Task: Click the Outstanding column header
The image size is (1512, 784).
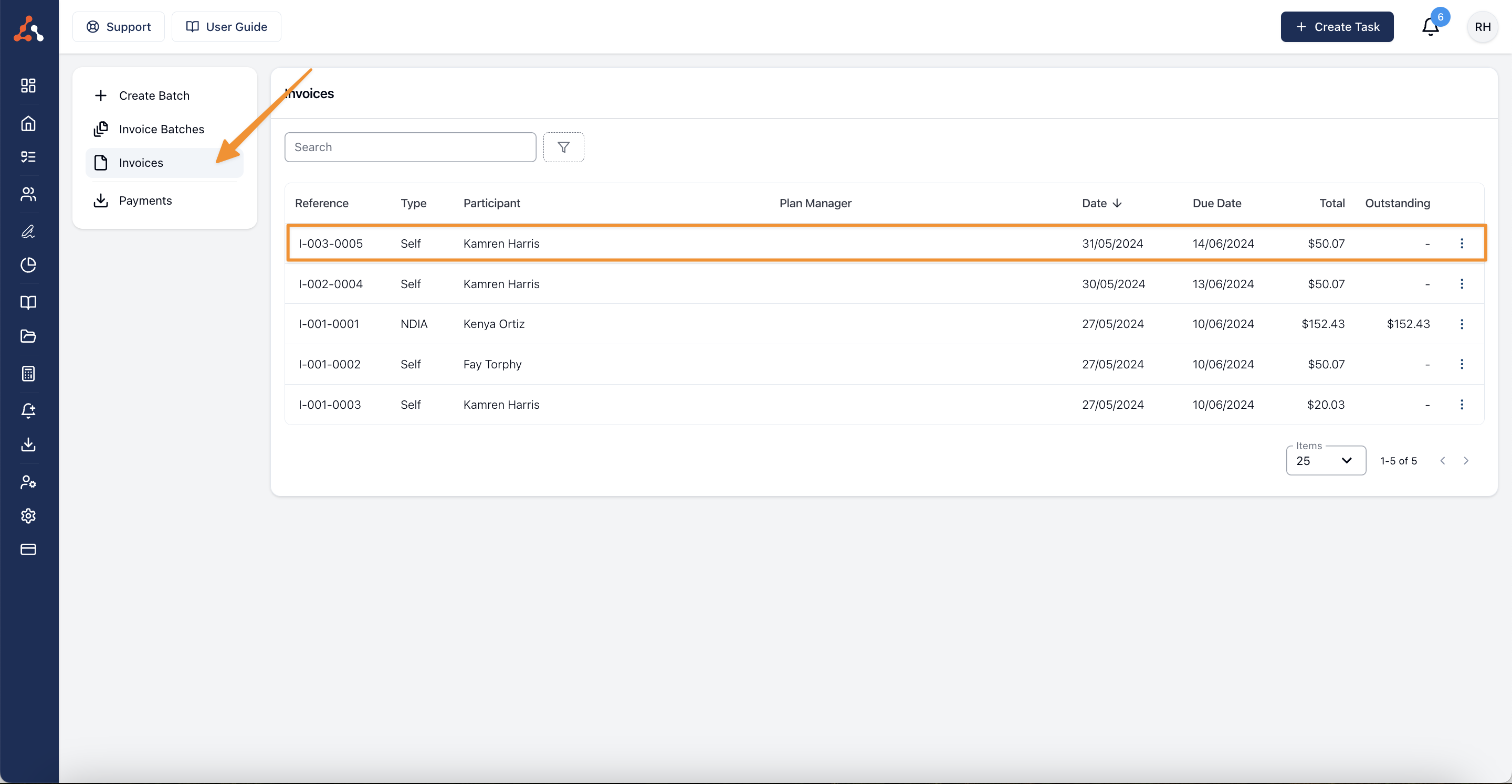Action: 1397,203
